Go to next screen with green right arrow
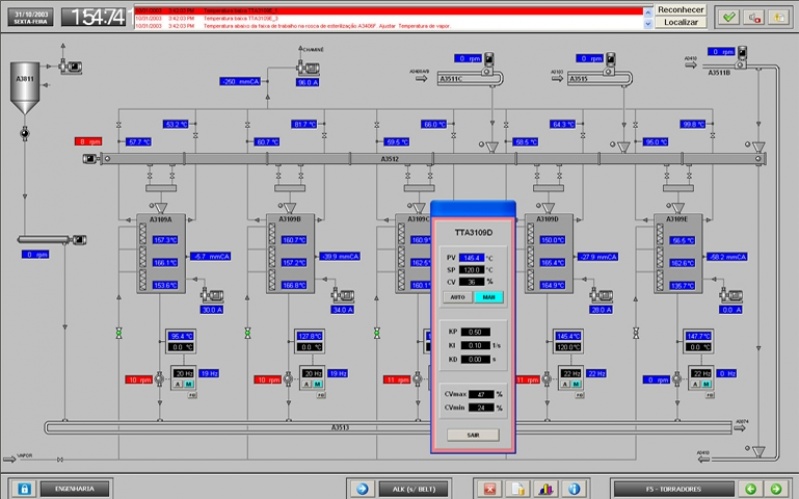Viewport: 799px width, 499px height. 776,489
